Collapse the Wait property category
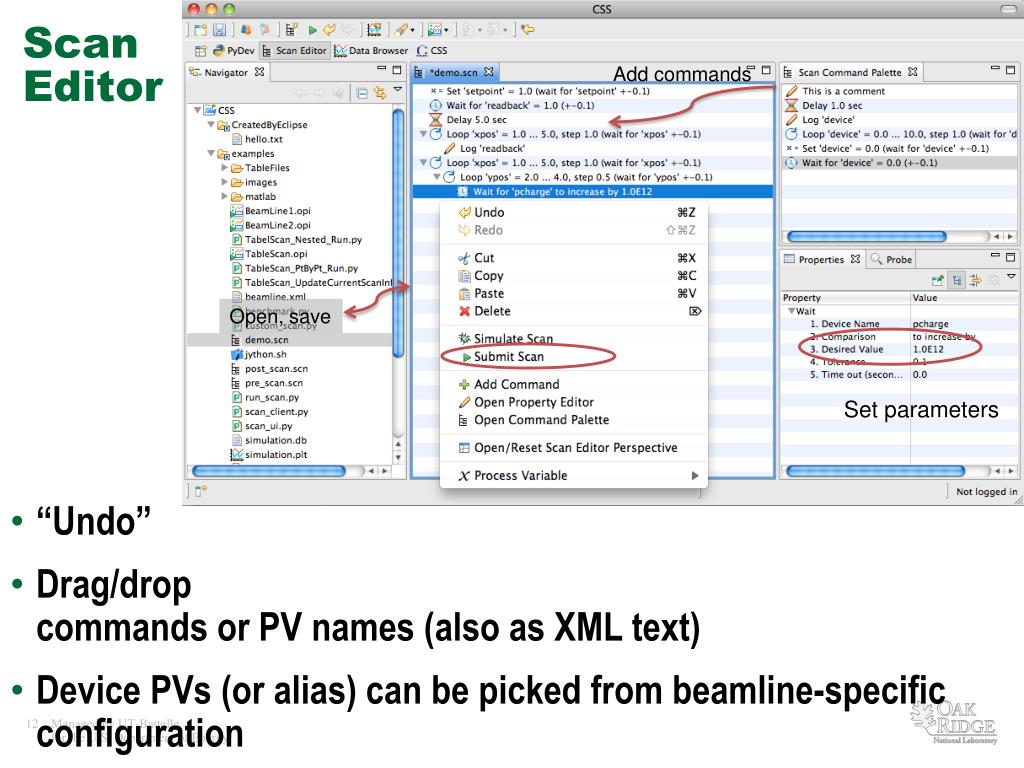 (x=791, y=312)
